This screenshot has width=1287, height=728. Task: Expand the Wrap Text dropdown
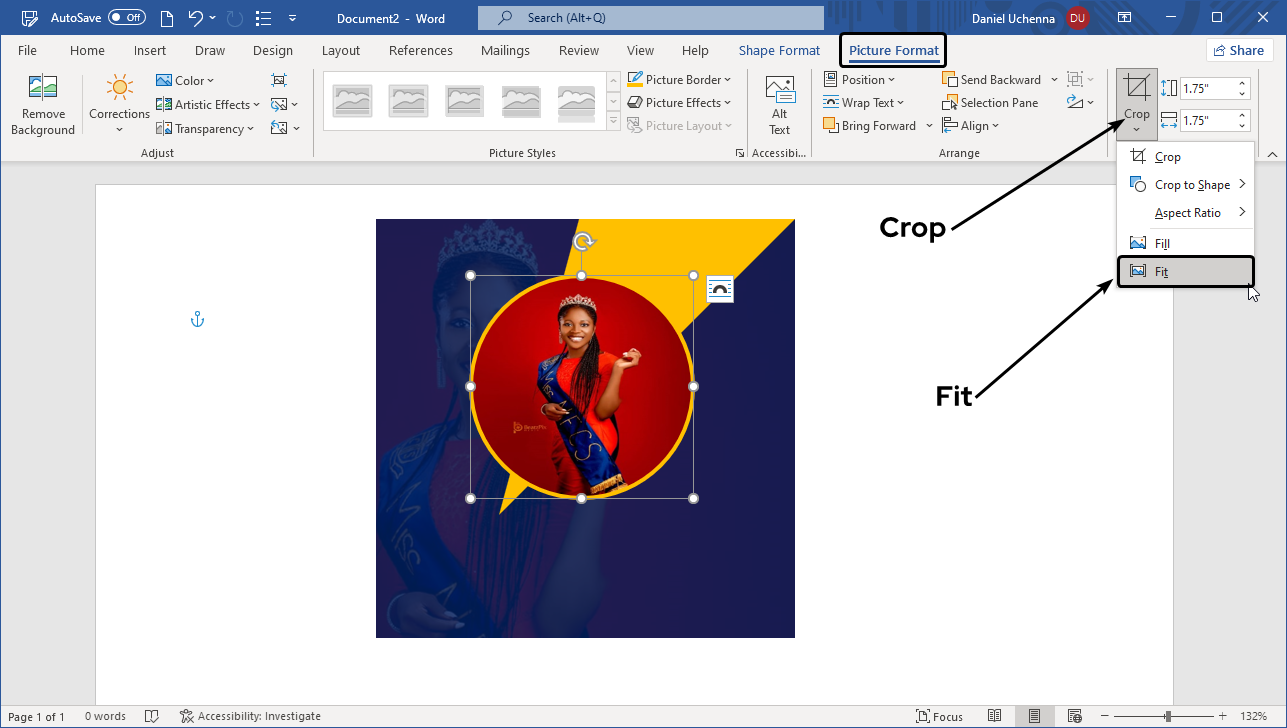pyautogui.click(x=864, y=103)
